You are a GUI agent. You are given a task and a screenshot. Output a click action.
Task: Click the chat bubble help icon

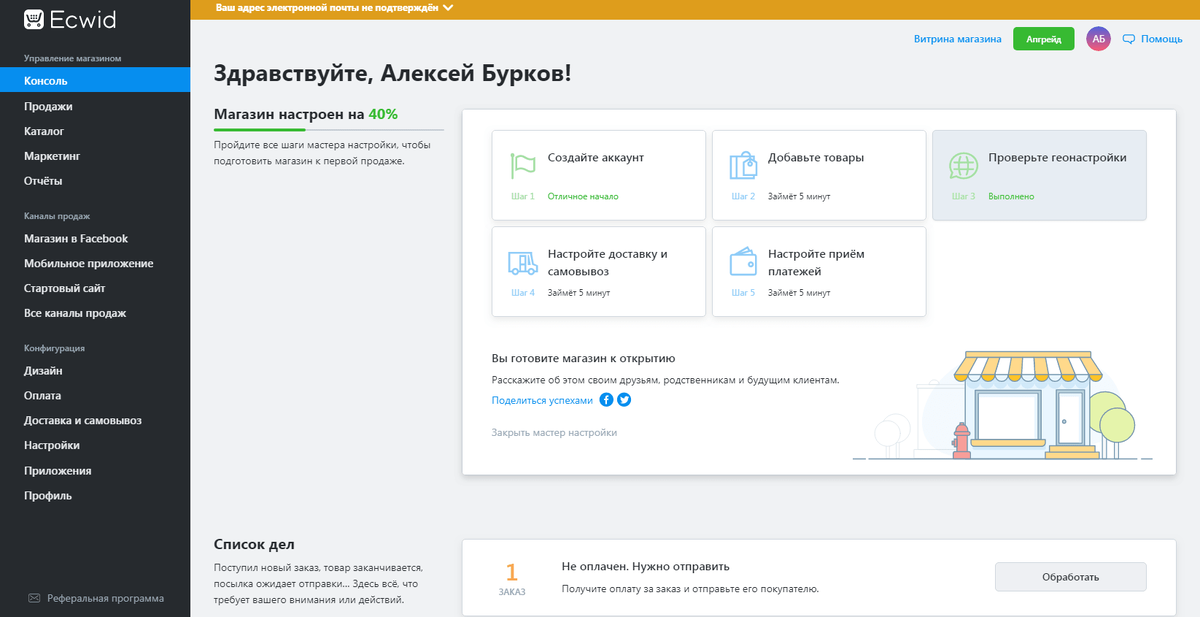pos(1129,39)
